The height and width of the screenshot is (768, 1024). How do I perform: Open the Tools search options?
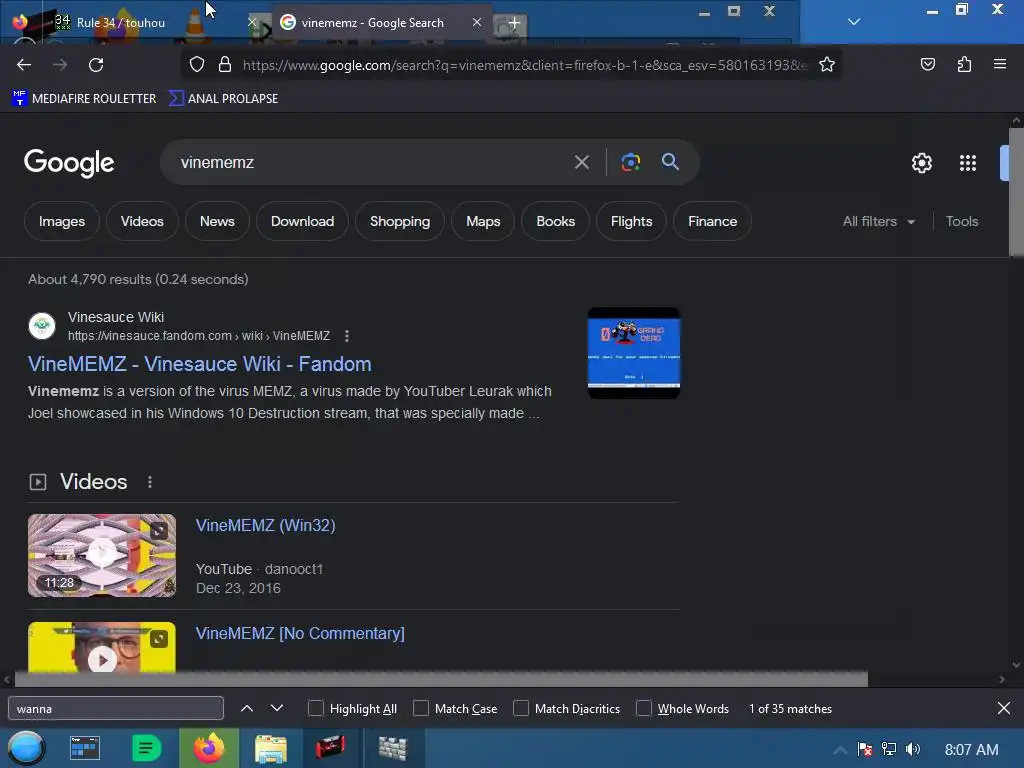tap(961, 221)
